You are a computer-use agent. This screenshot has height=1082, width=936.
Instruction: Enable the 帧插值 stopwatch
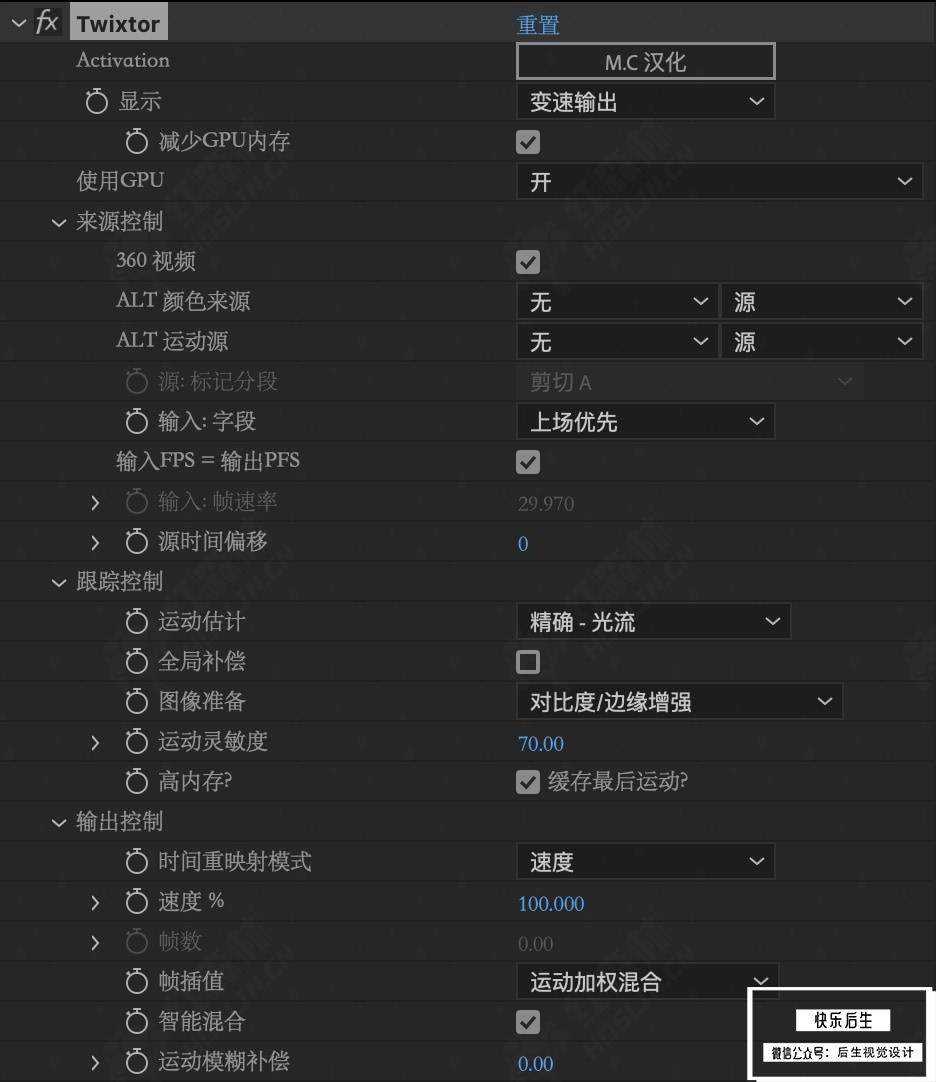[137, 981]
